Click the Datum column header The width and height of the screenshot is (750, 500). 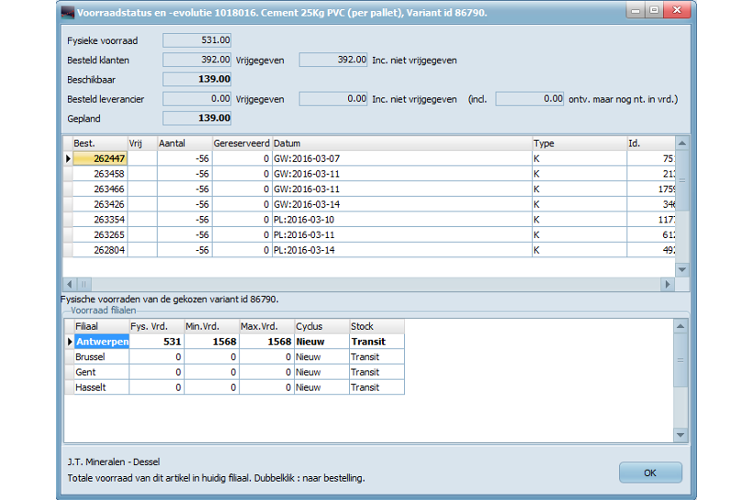click(x=402, y=144)
